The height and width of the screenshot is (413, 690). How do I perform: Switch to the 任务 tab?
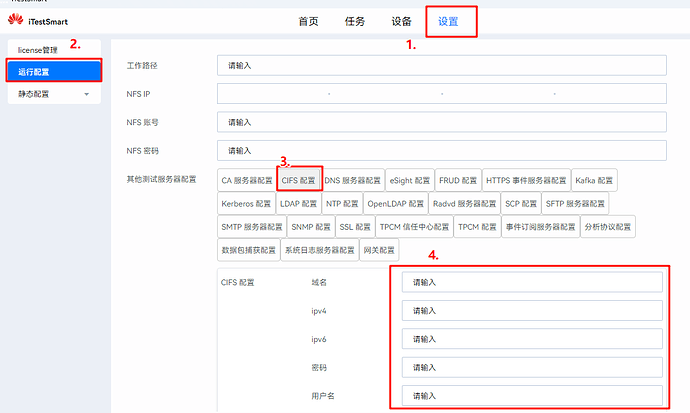pyautogui.click(x=355, y=21)
